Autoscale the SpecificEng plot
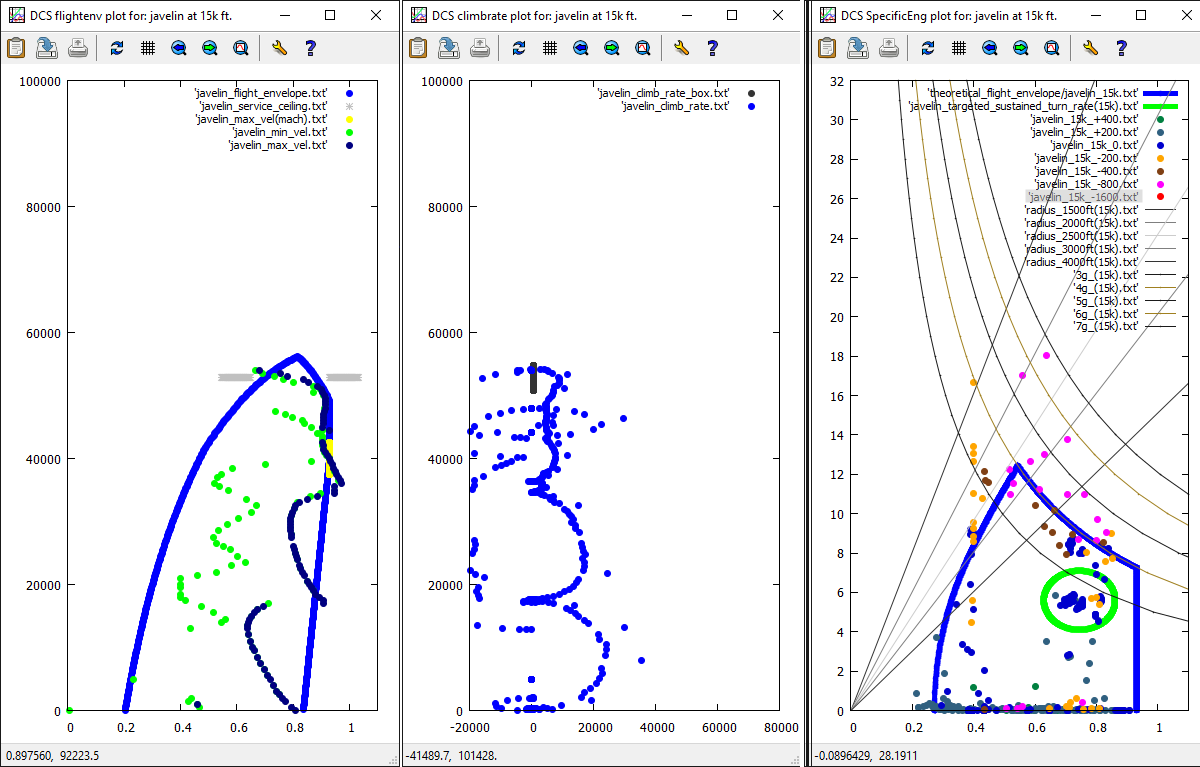1200x767 pixels. coord(1052,48)
